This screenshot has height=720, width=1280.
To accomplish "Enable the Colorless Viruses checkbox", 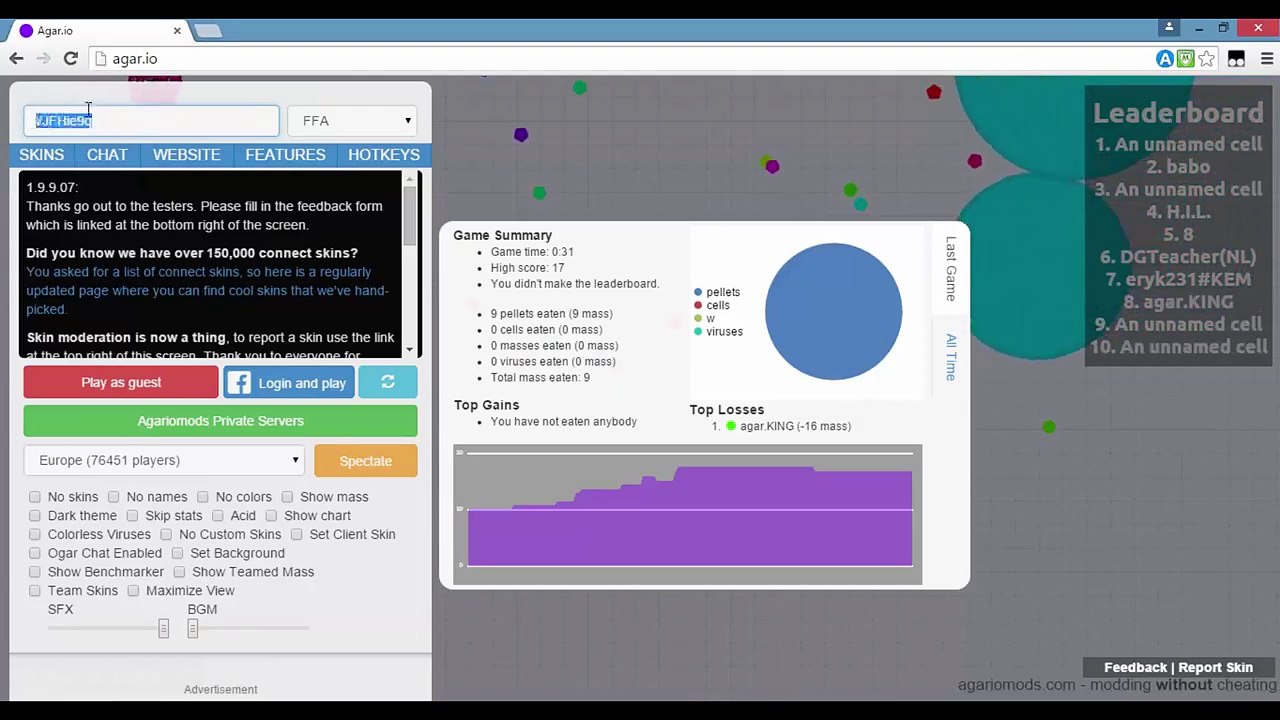I will point(35,535).
